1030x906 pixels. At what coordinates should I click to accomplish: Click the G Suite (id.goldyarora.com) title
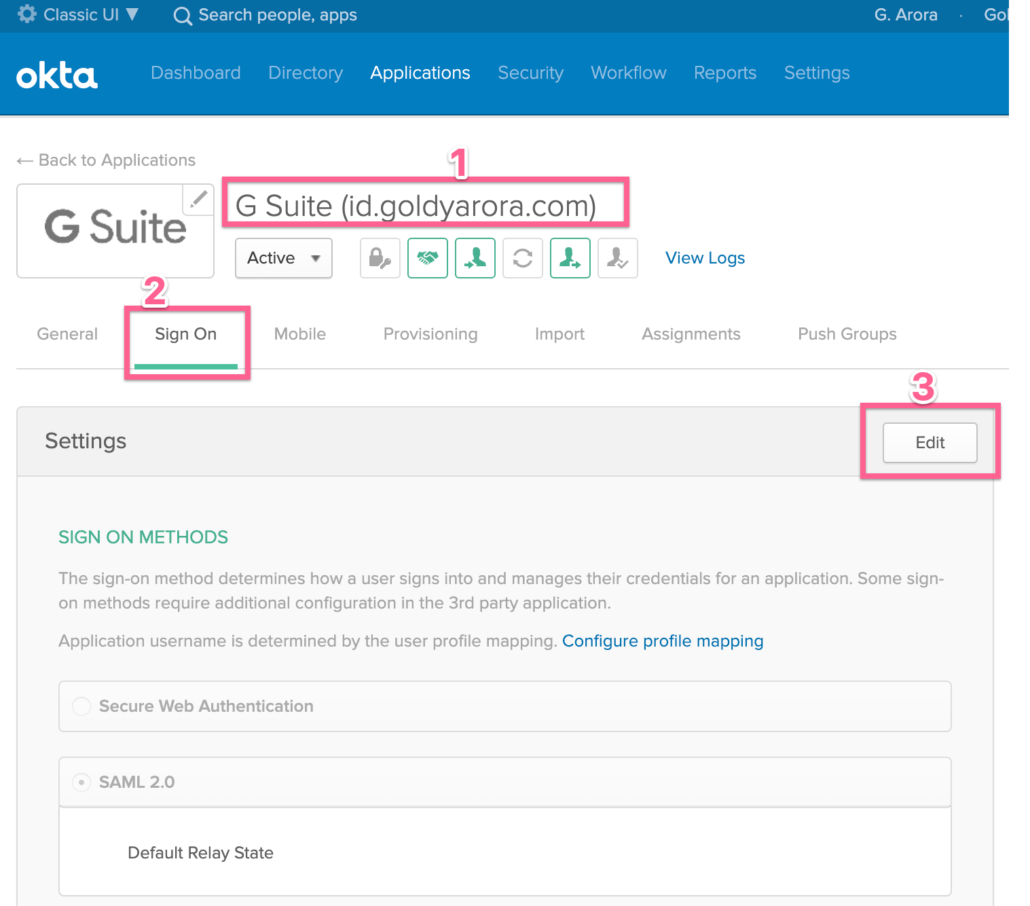[416, 206]
